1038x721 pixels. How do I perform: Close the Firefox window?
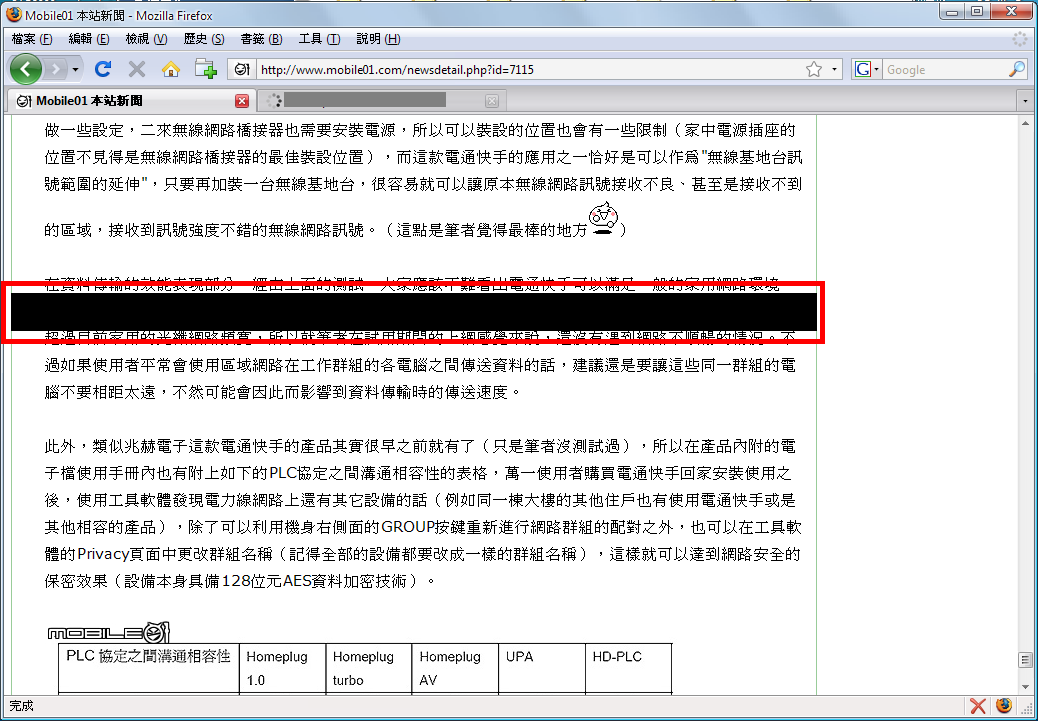1012,11
